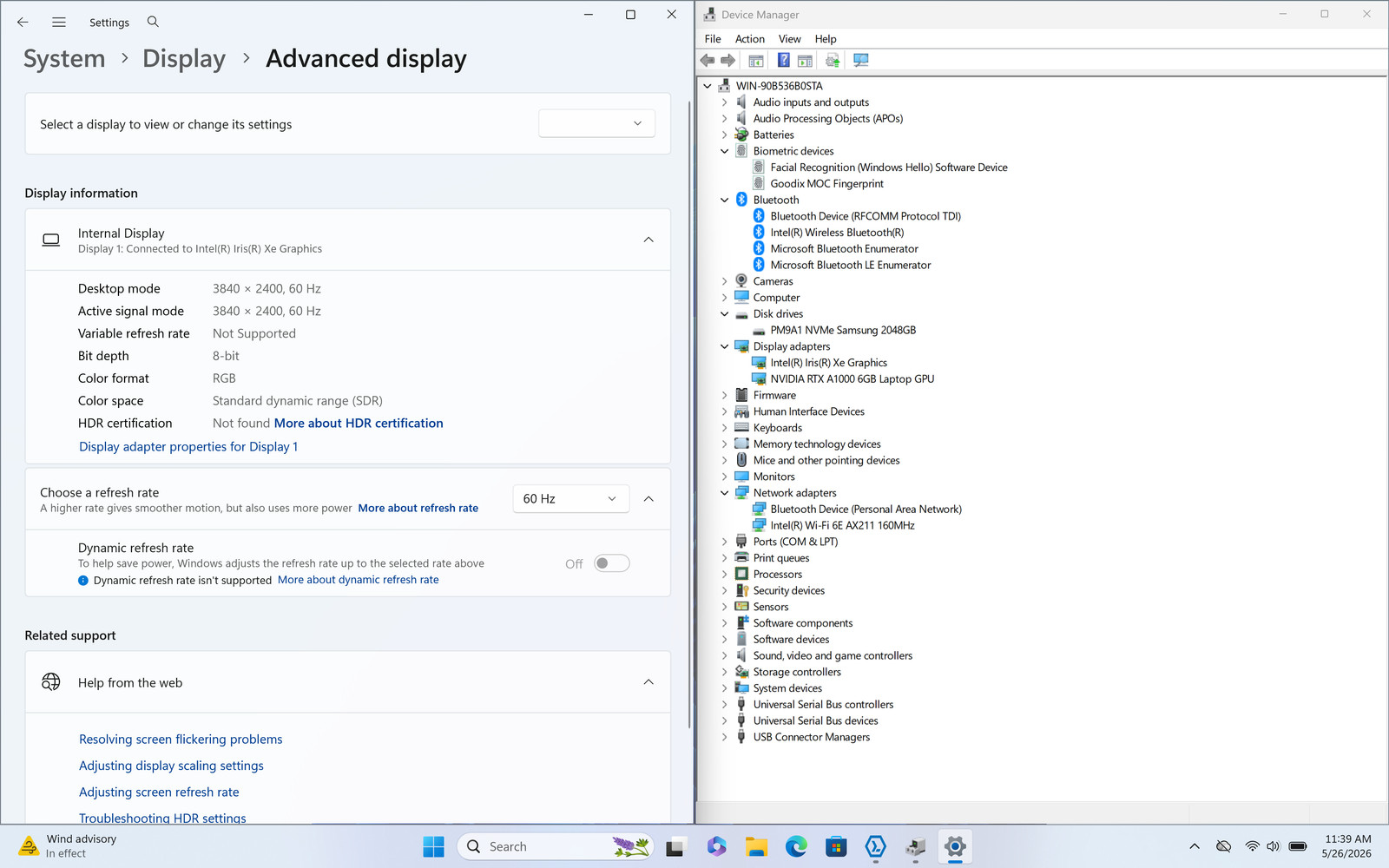Open Task View from the taskbar
This screenshot has height=868, width=1389.
coord(675,846)
